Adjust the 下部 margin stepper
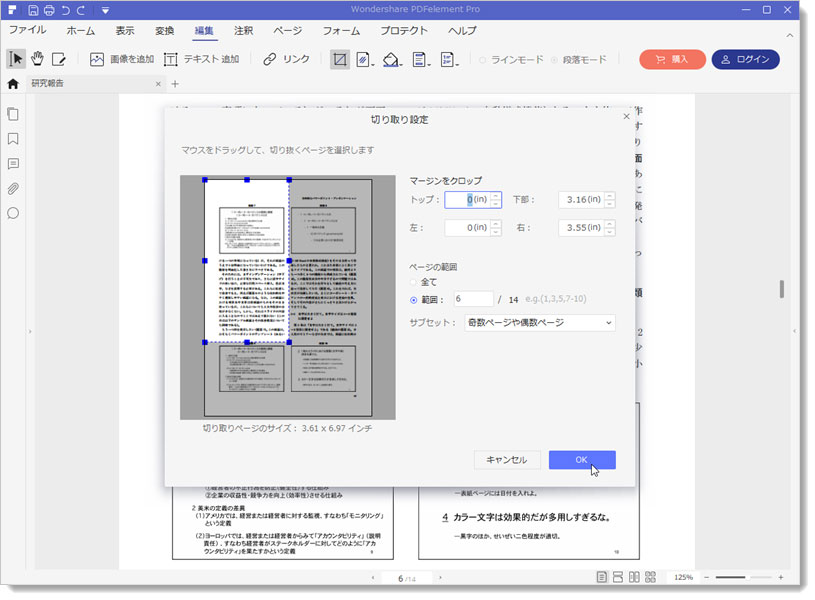 coord(610,200)
